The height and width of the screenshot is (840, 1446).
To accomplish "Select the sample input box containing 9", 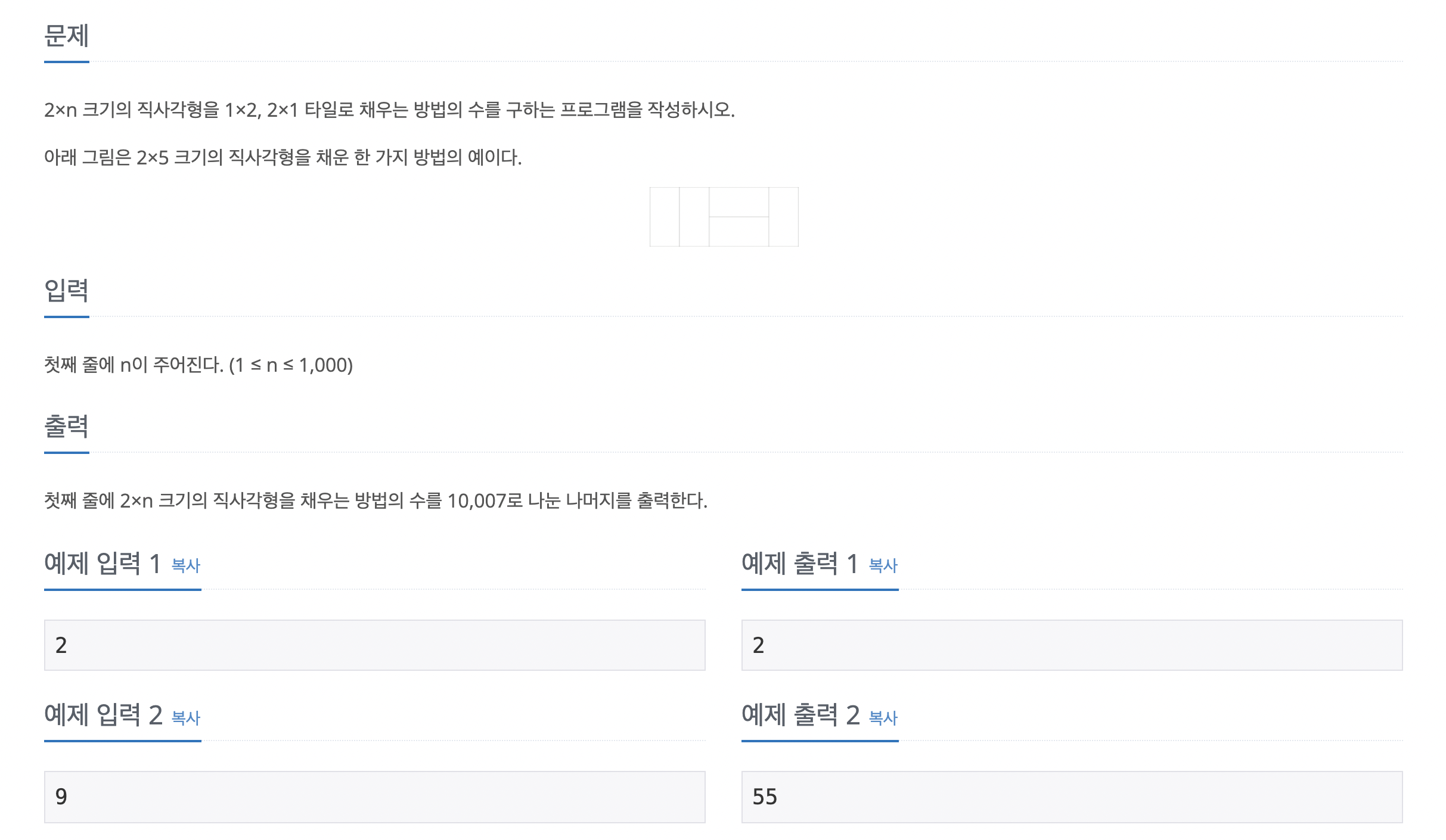I will coord(374,797).
